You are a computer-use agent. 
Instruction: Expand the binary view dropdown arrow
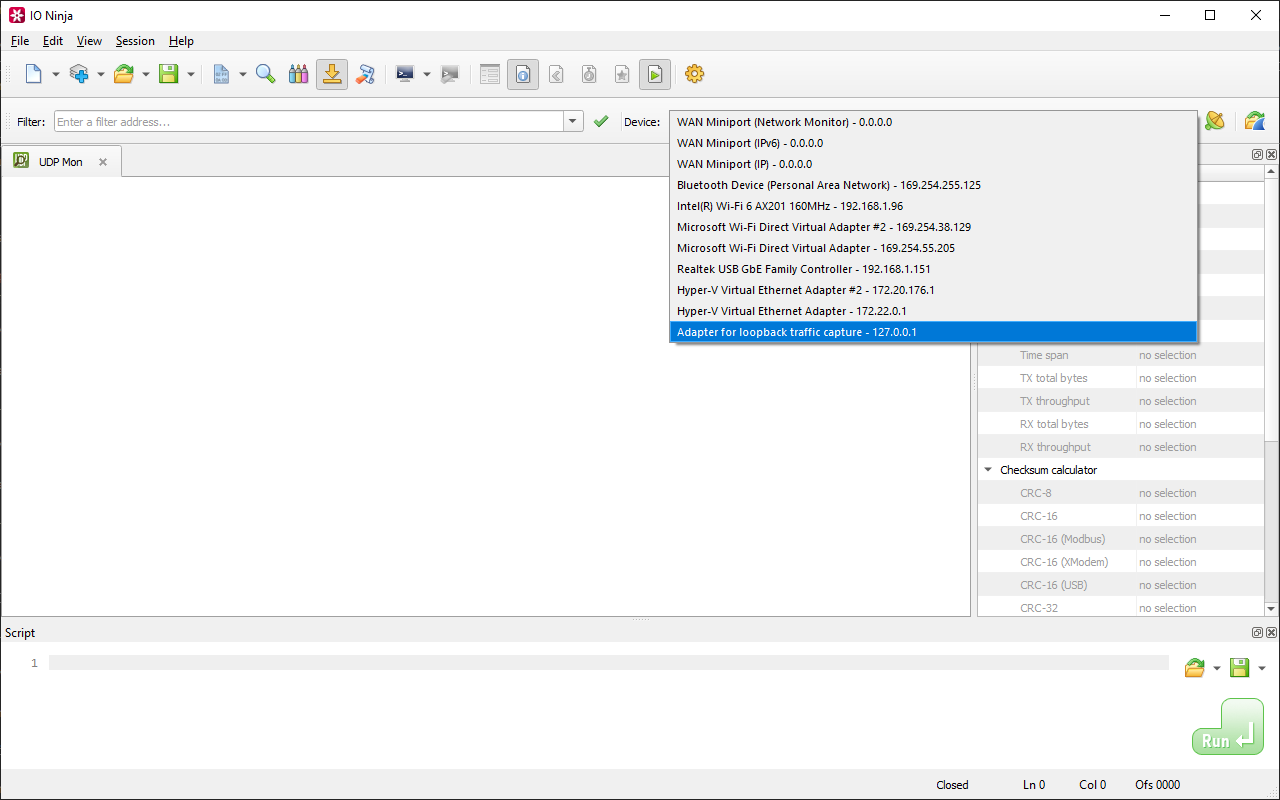pyautogui.click(x=242, y=74)
